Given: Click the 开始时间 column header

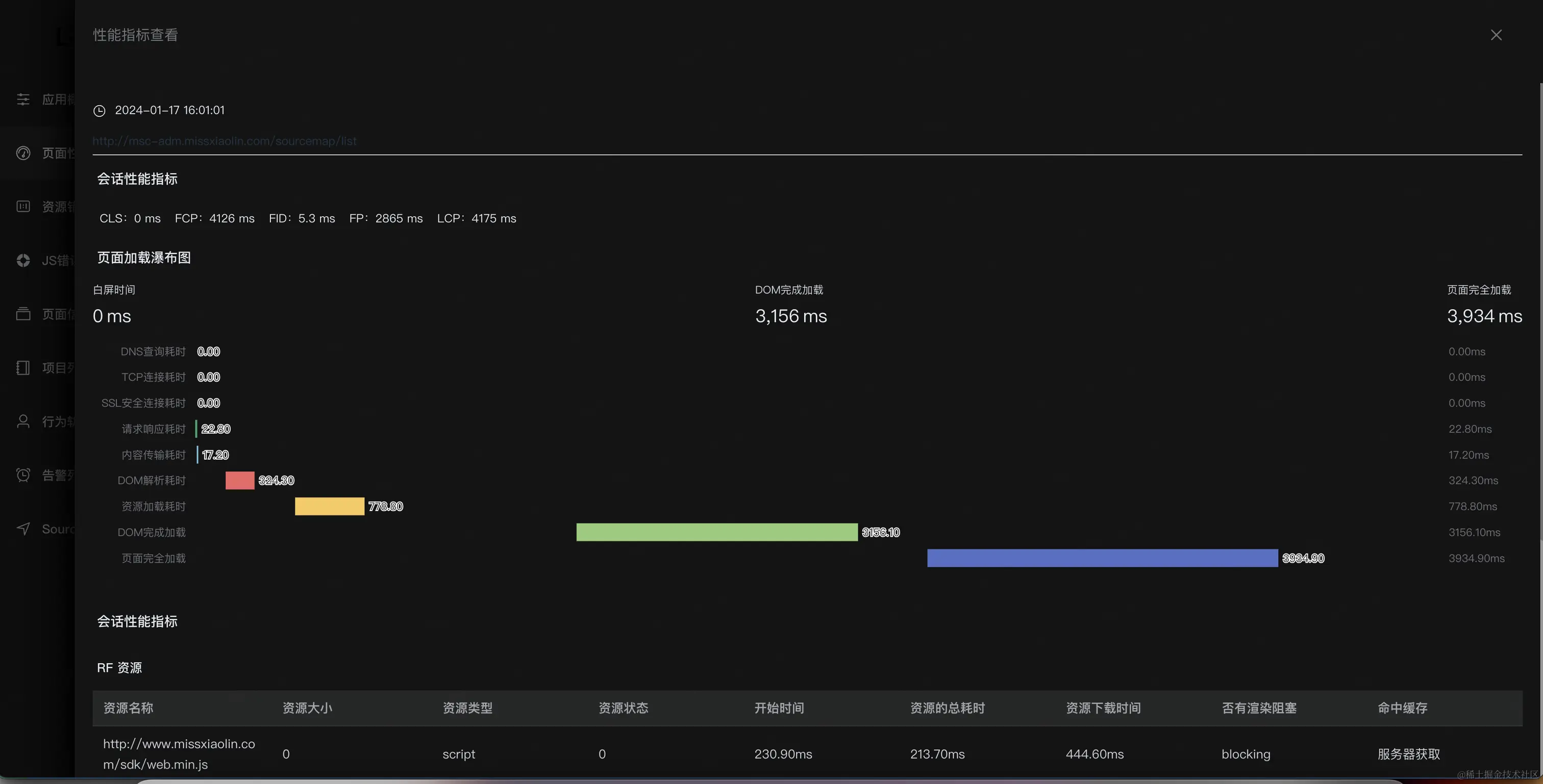Looking at the screenshot, I should (779, 708).
